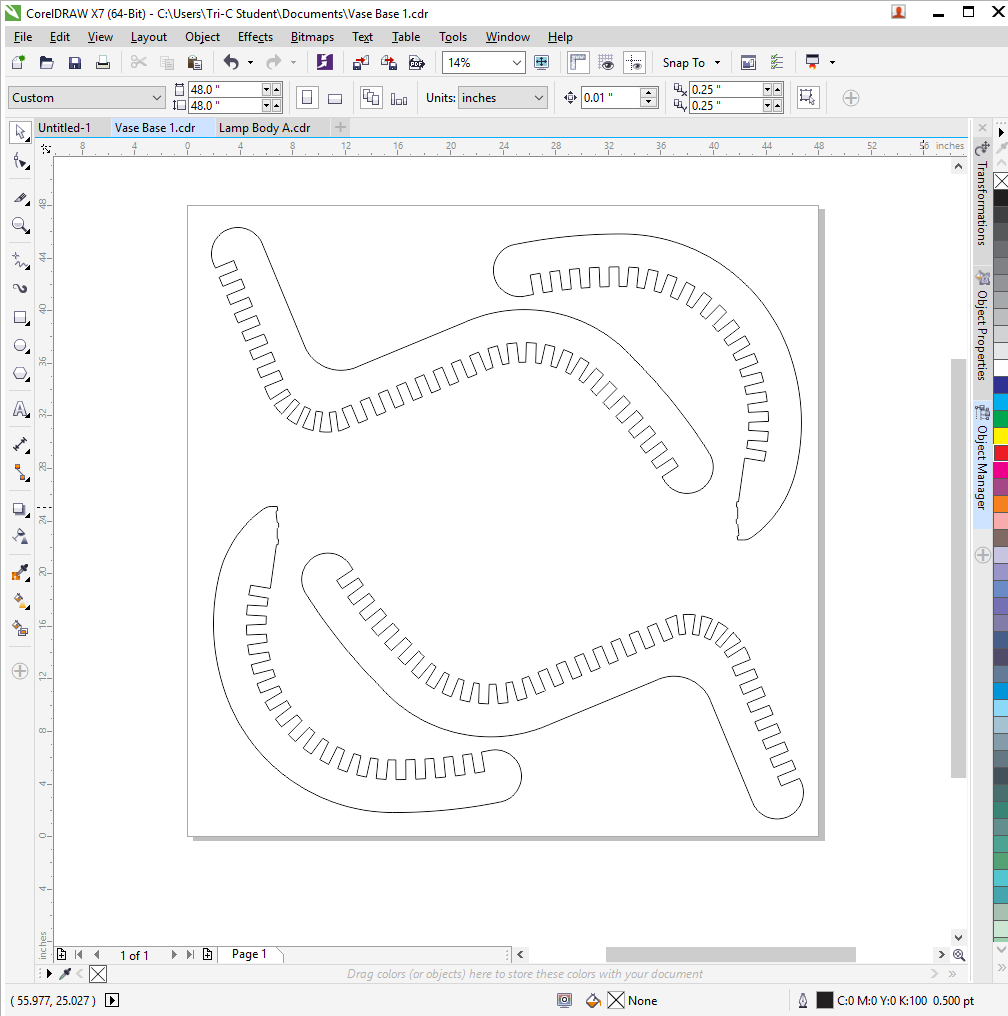Pick the orange swatch in palette
The width and height of the screenshot is (1008, 1016).
[1001, 503]
